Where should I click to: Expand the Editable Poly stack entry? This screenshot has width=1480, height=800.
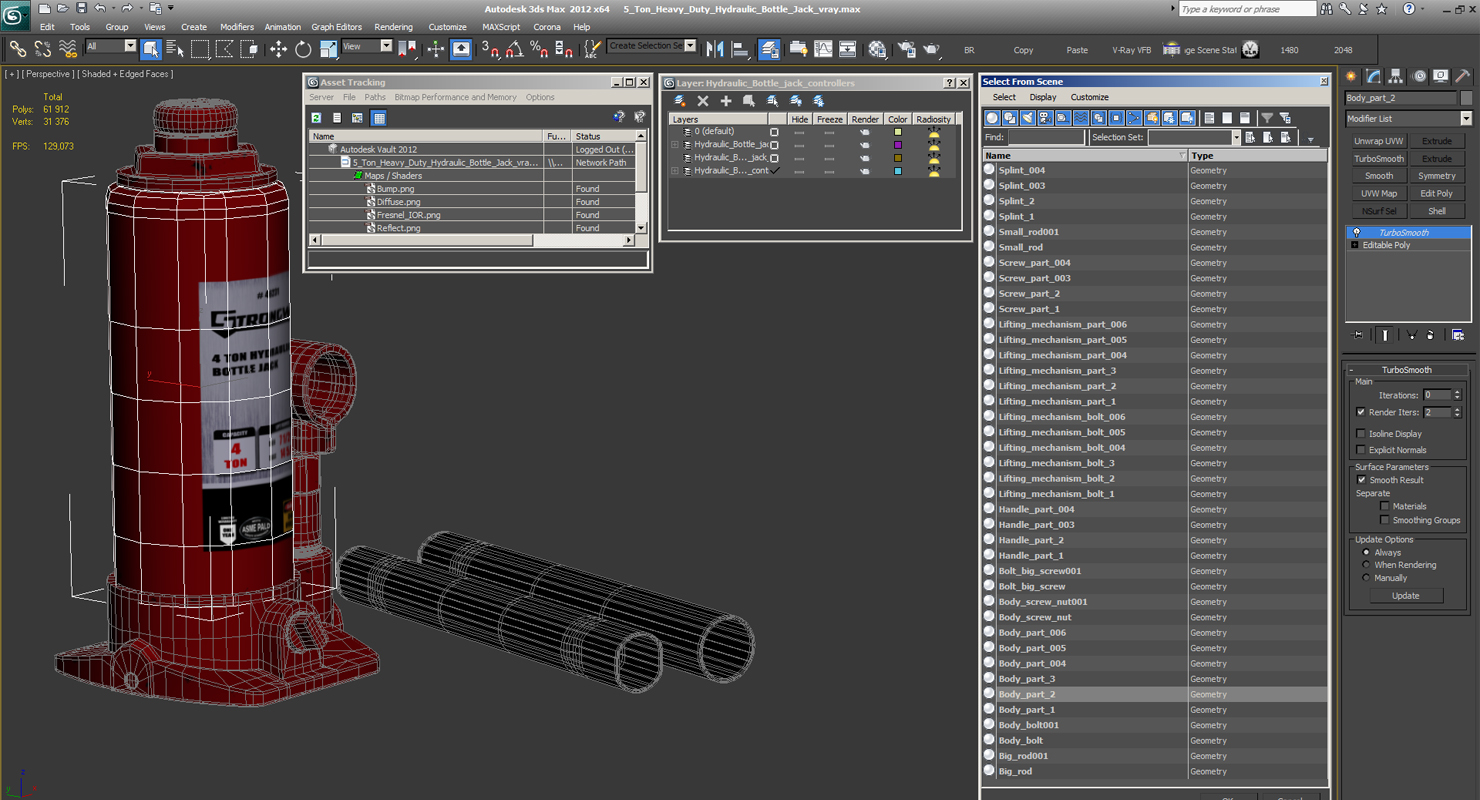pos(1355,245)
